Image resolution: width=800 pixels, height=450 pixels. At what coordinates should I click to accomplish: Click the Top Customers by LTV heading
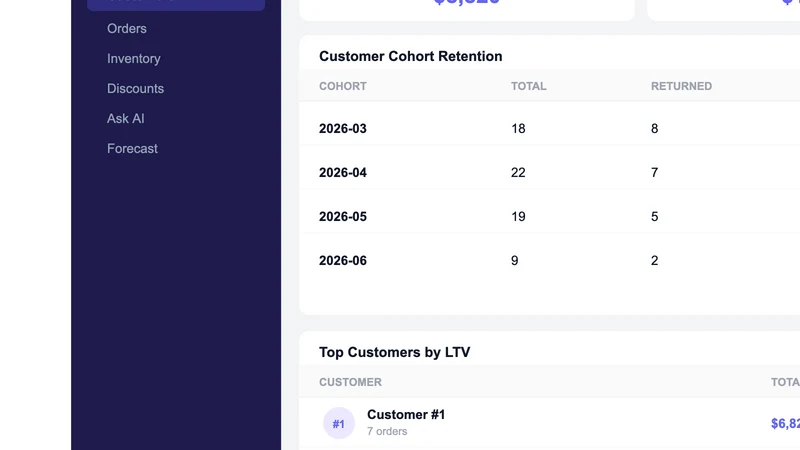click(394, 352)
